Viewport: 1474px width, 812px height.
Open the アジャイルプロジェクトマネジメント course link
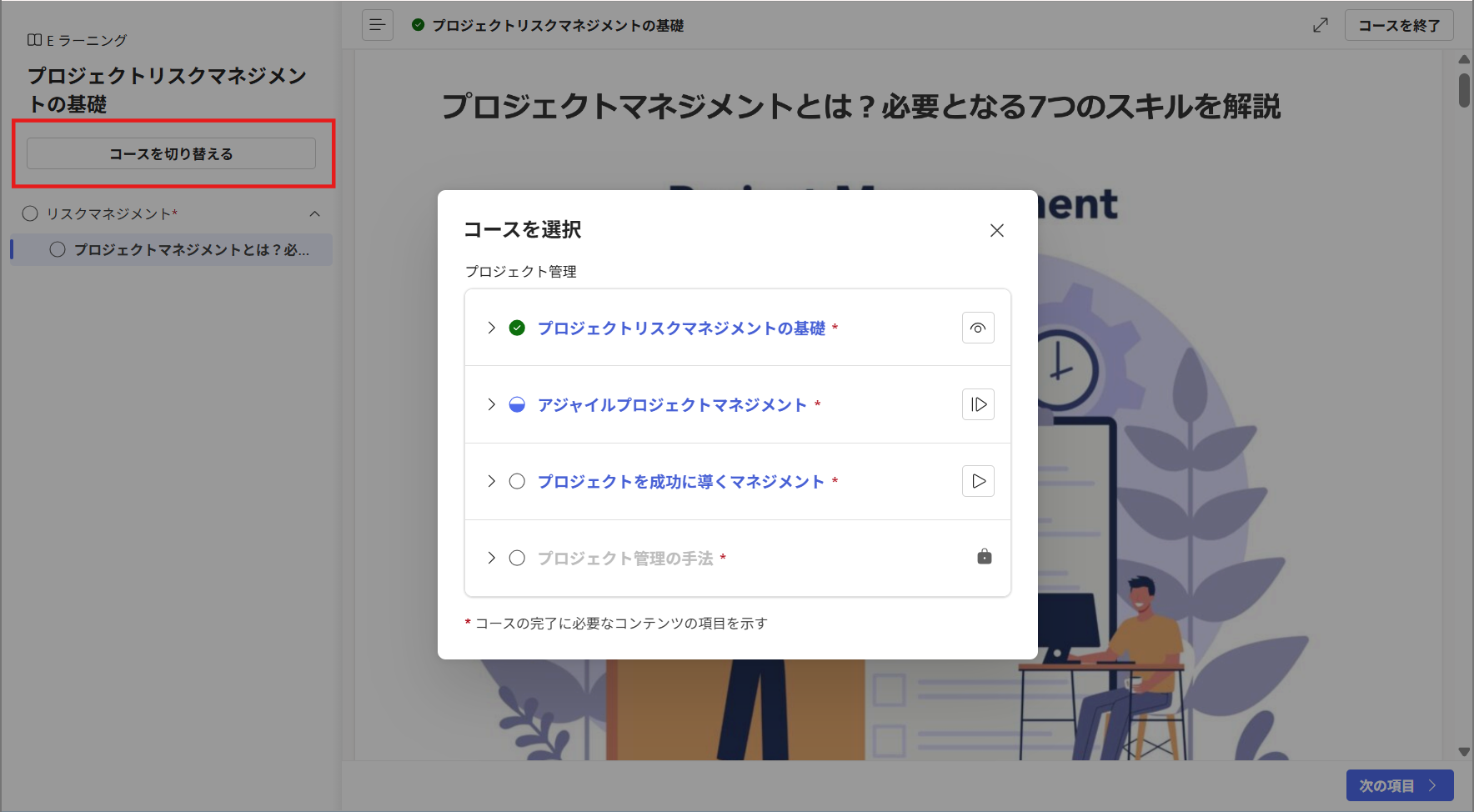click(x=672, y=405)
